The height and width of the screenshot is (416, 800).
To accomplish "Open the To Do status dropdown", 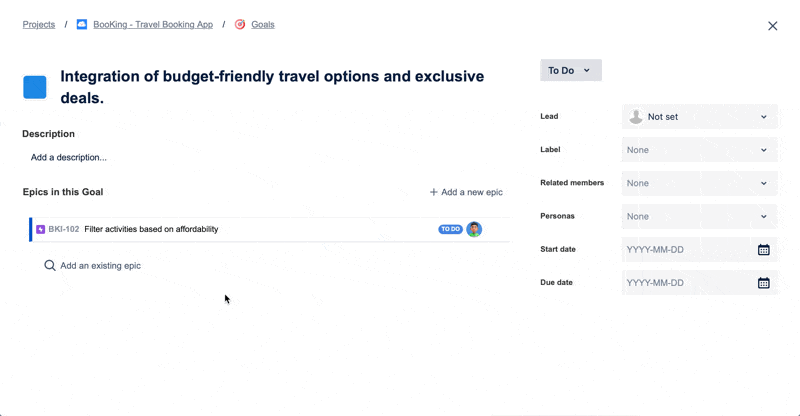I will tap(570, 71).
